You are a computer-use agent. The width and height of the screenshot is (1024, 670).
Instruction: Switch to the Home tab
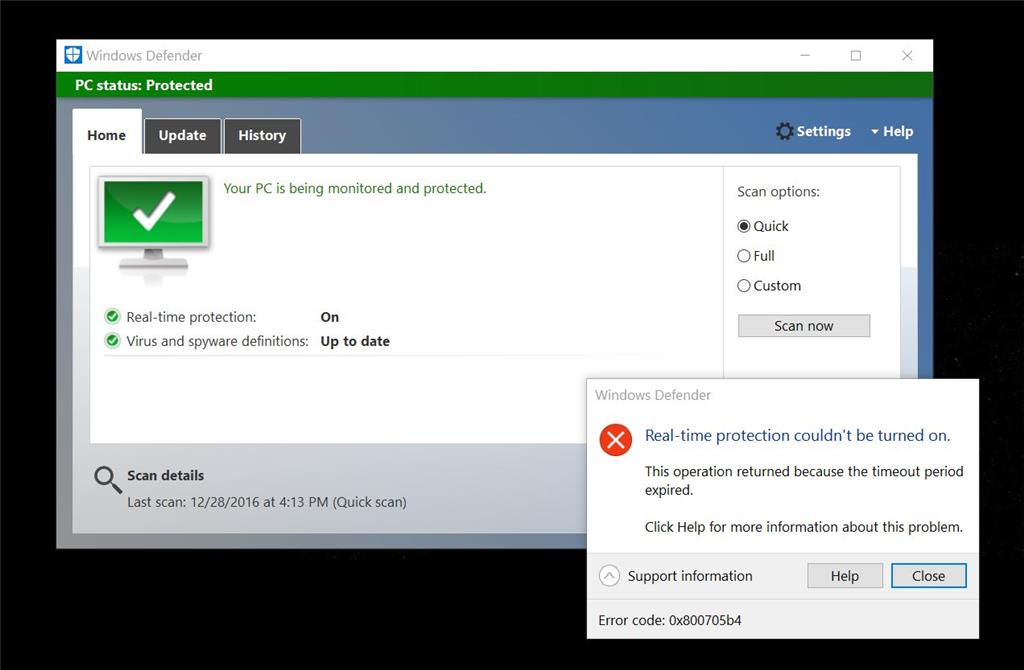106,135
